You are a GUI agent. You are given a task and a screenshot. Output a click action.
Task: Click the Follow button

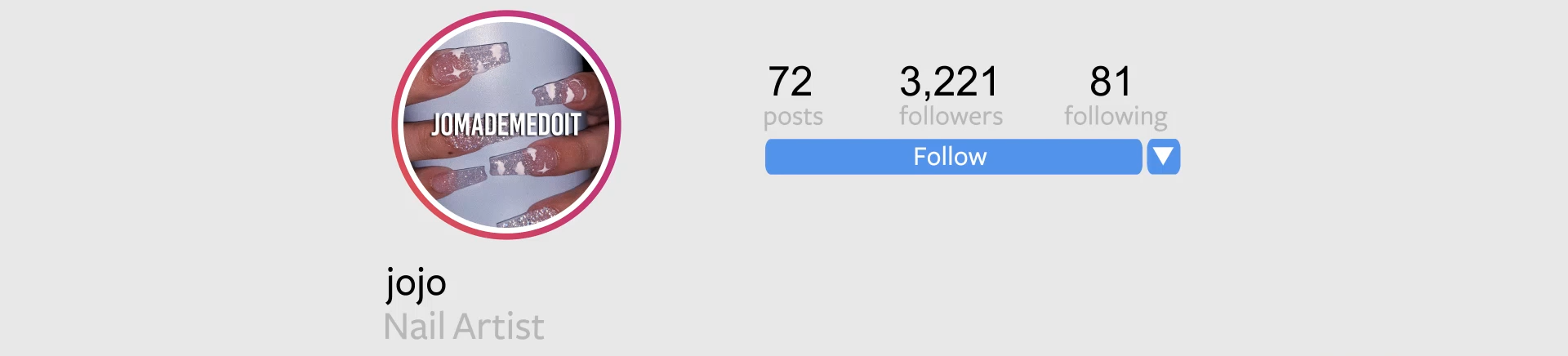(x=953, y=157)
